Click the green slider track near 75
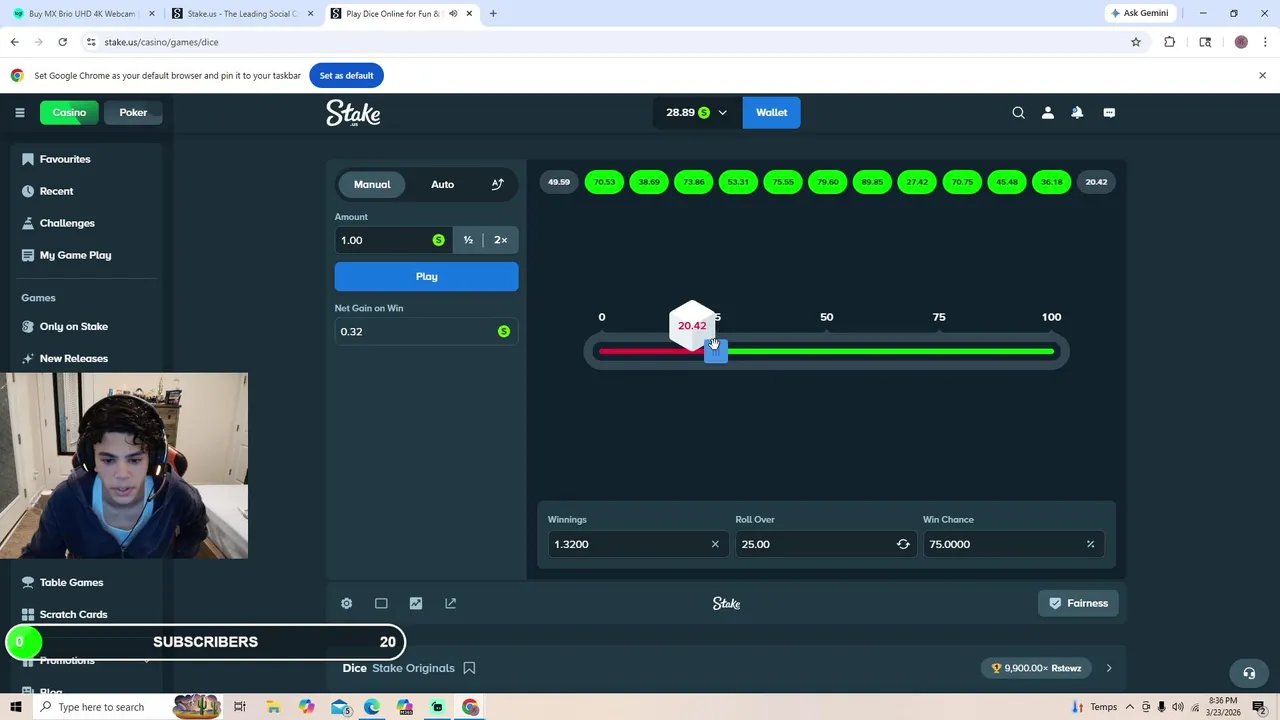This screenshot has height=720, width=1280. (x=938, y=351)
